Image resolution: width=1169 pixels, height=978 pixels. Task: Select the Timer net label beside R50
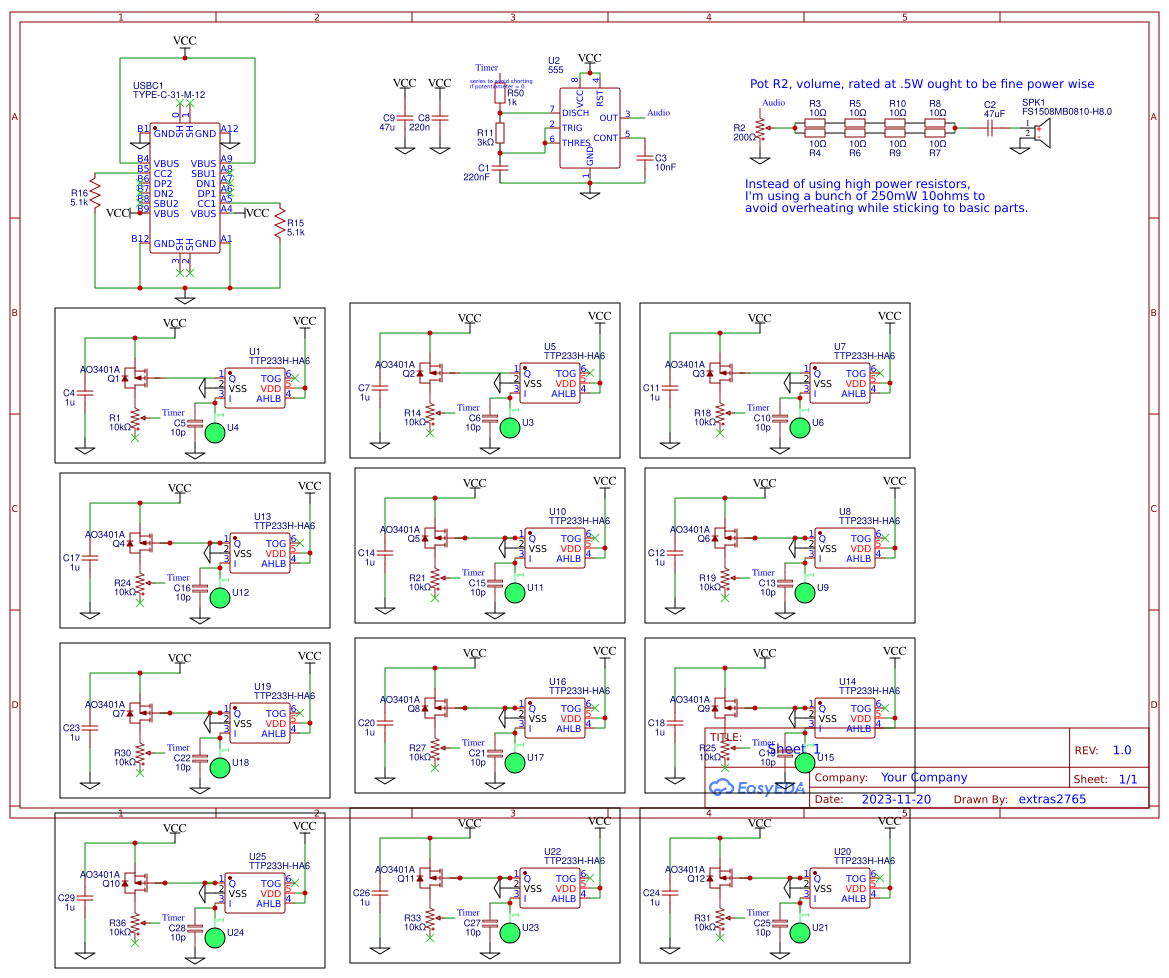click(x=487, y=67)
